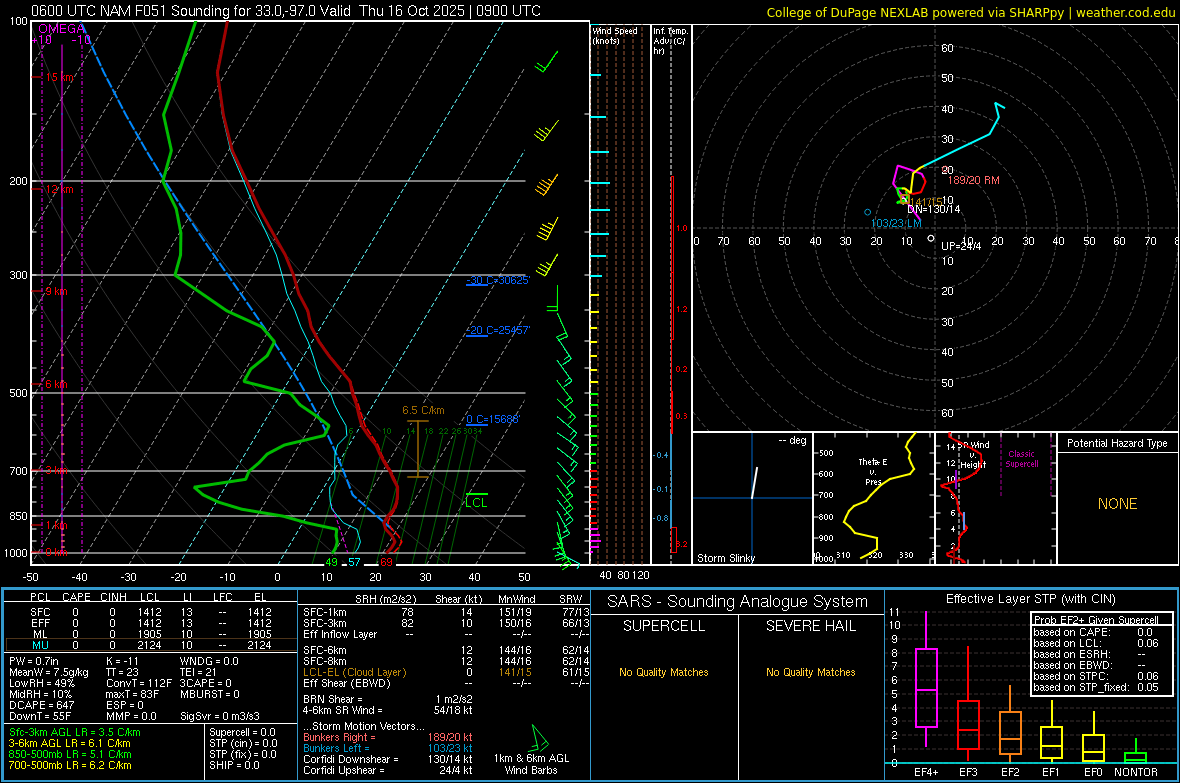The width and height of the screenshot is (1180, 783).
Task: Click the surface temperature value 69
Action: pyautogui.click(x=386, y=562)
